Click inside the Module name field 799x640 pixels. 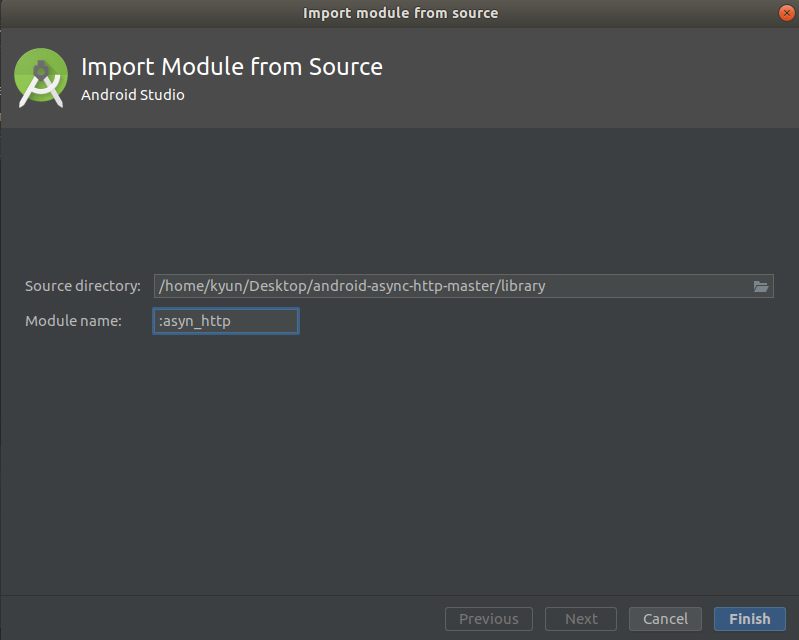point(226,321)
